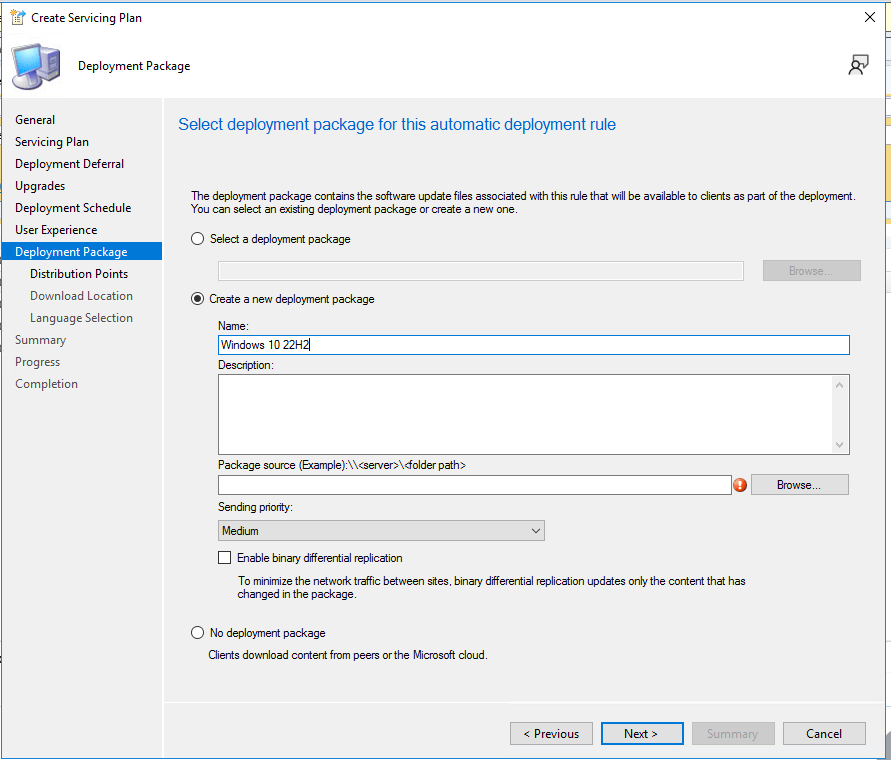Click the 'Select deployment package' page heading
The width and height of the screenshot is (891, 760).
pyautogui.click(x=397, y=124)
